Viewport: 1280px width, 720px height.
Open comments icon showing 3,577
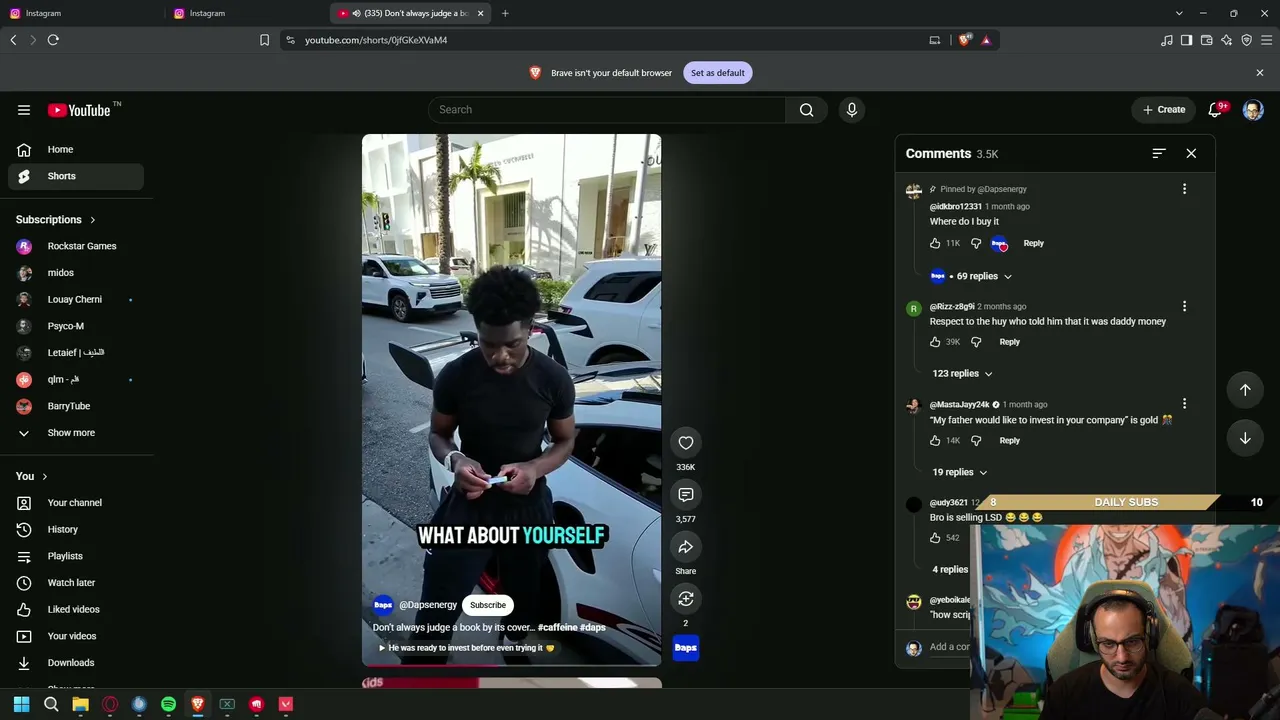coord(686,495)
